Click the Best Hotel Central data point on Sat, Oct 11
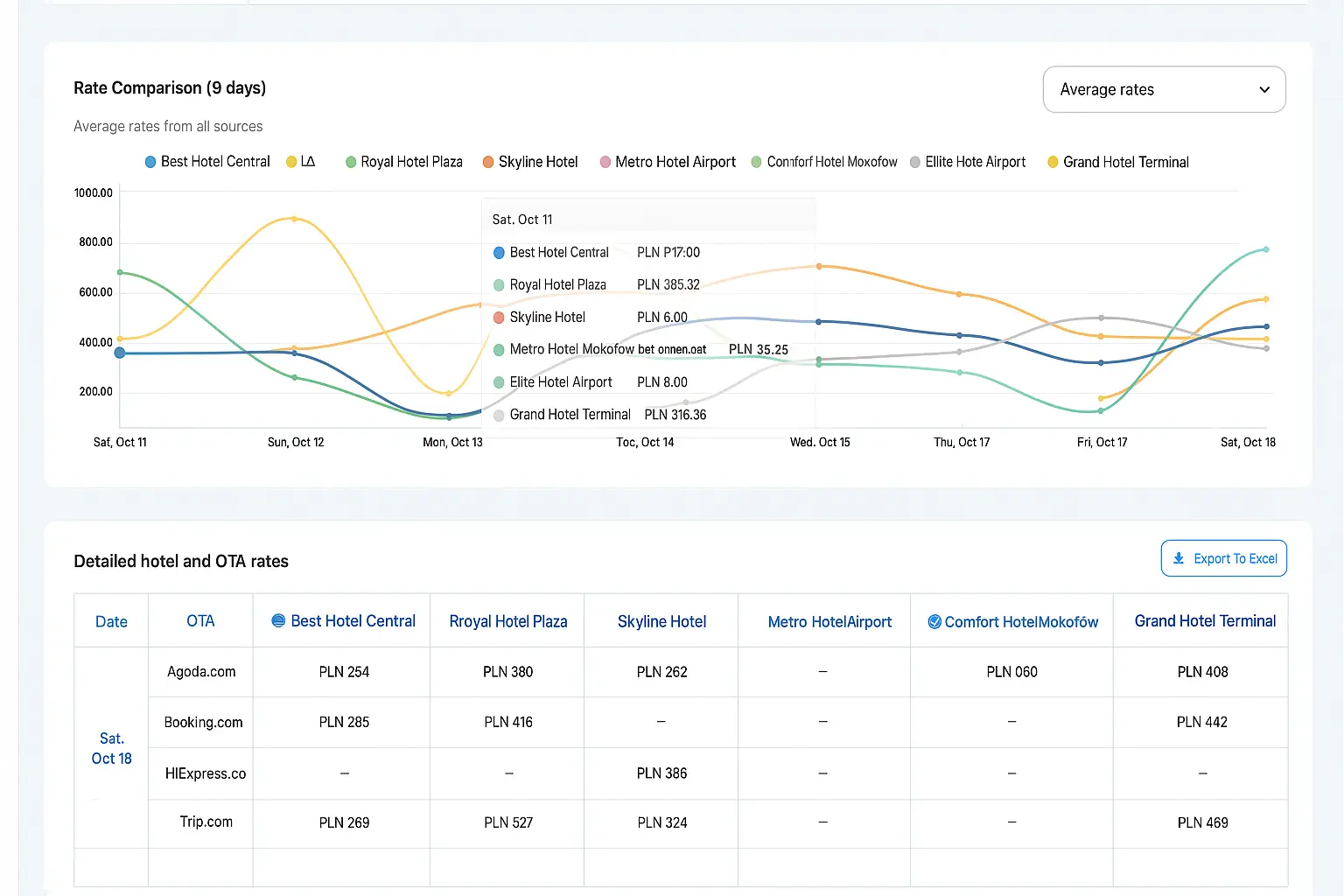Image resolution: width=1344 pixels, height=896 pixels. (x=120, y=353)
